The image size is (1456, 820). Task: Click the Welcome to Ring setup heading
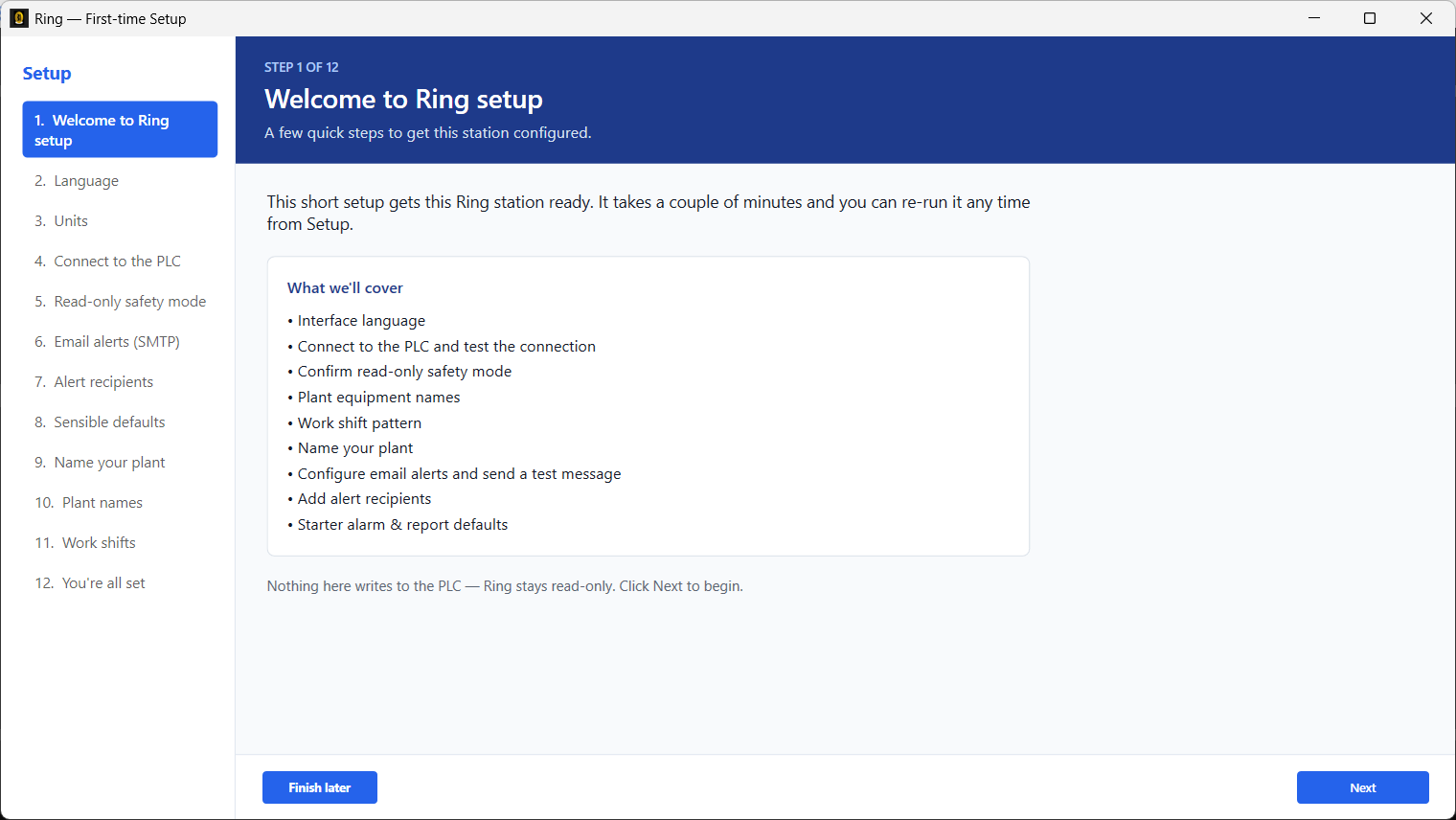point(403,100)
